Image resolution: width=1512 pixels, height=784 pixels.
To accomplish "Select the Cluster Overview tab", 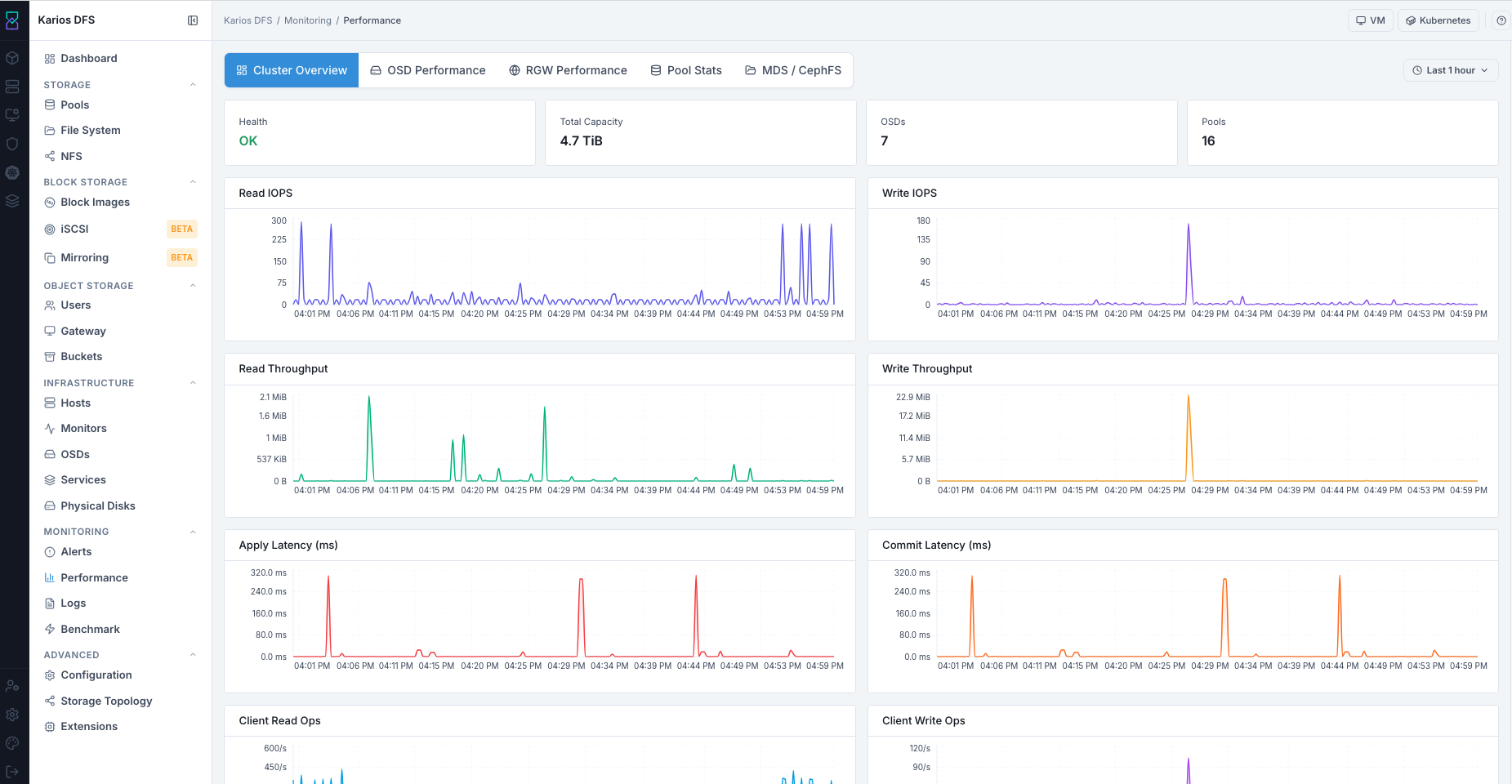I will [x=292, y=70].
